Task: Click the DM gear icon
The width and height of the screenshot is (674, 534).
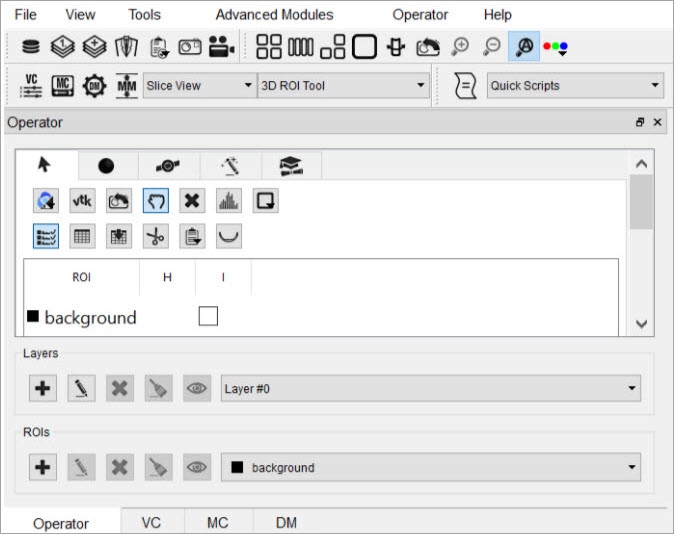Action: 94,86
